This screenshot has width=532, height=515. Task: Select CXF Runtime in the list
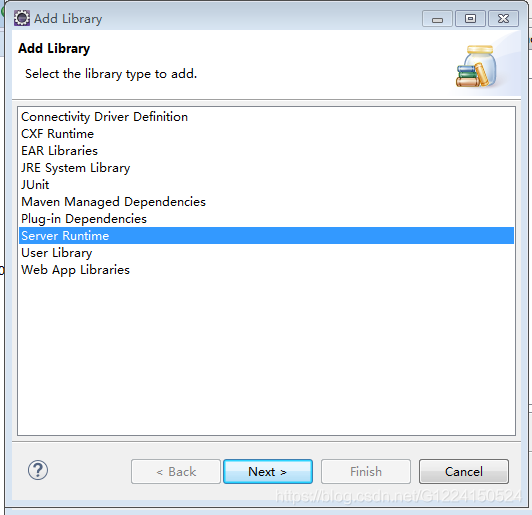pyautogui.click(x=266, y=134)
